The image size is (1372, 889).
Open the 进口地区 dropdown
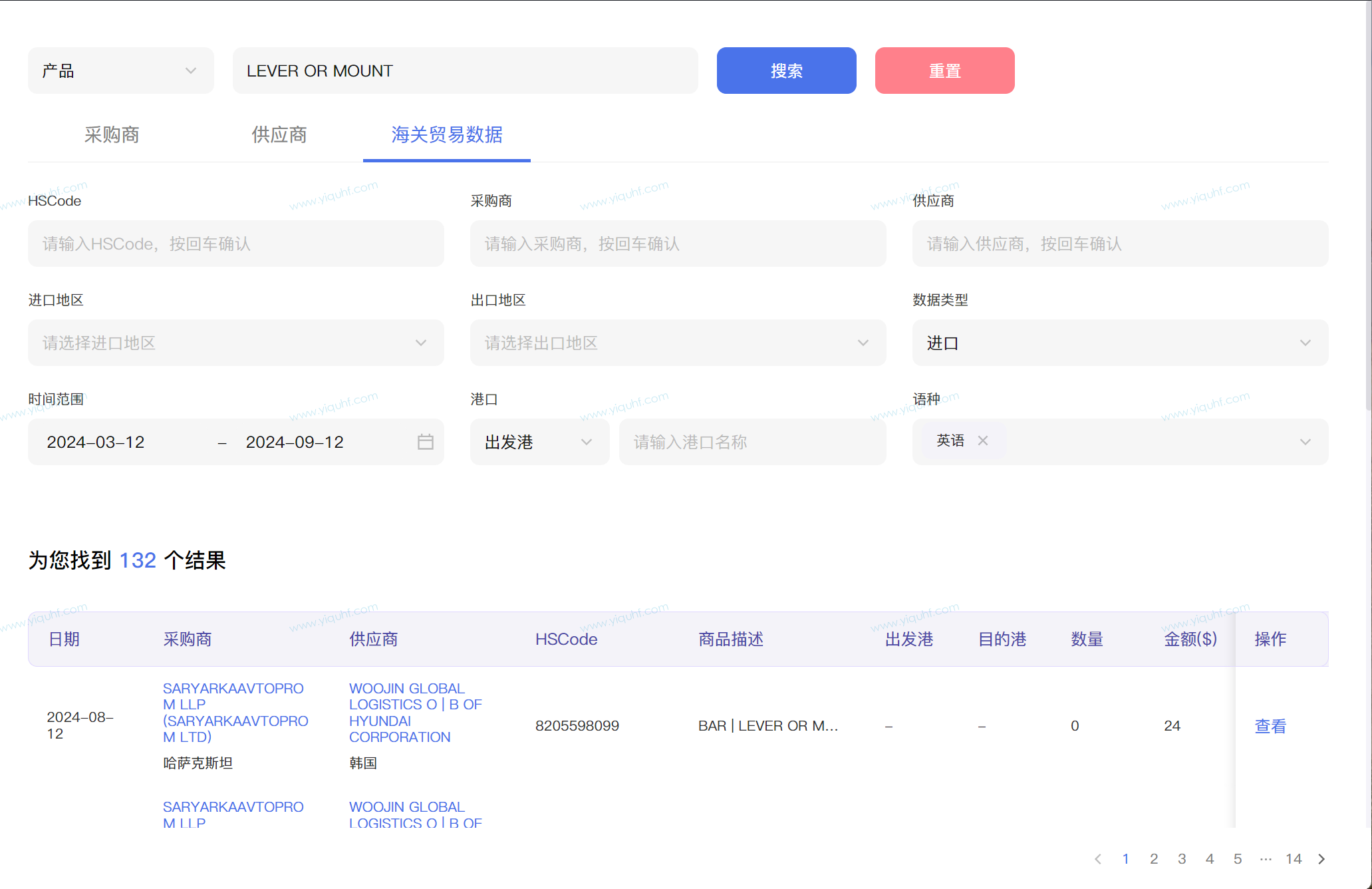point(235,343)
